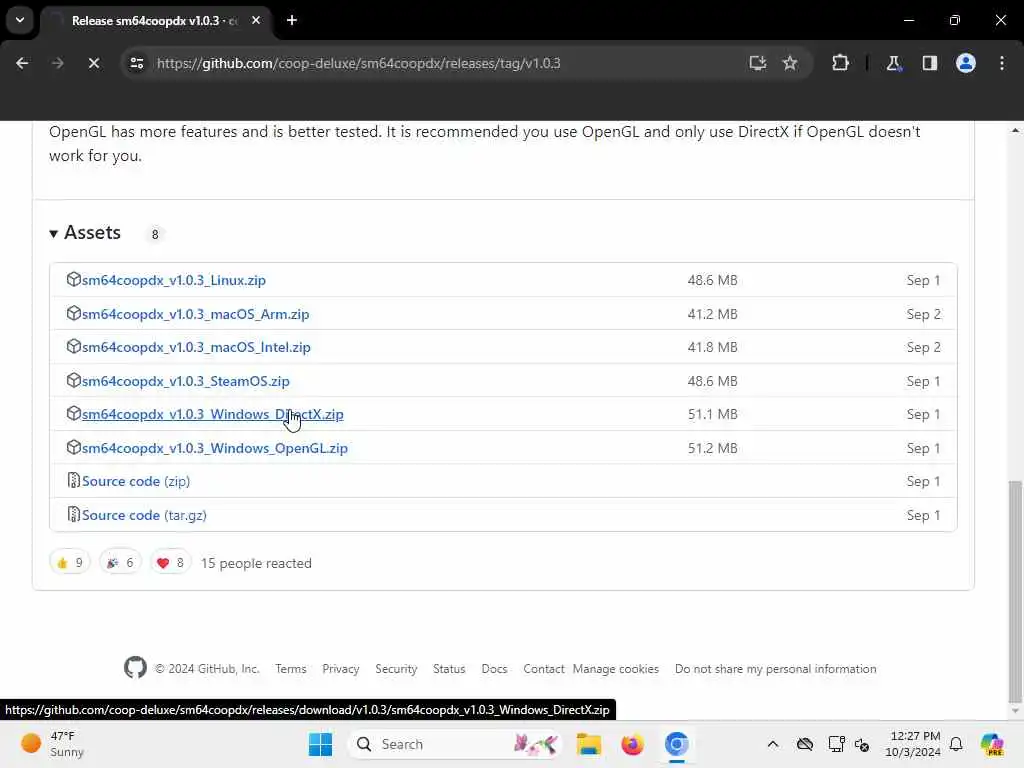The height and width of the screenshot is (768, 1024).
Task: Download sm64coopdx_v1.0.3_SteamOS.zip
Action: [185, 381]
